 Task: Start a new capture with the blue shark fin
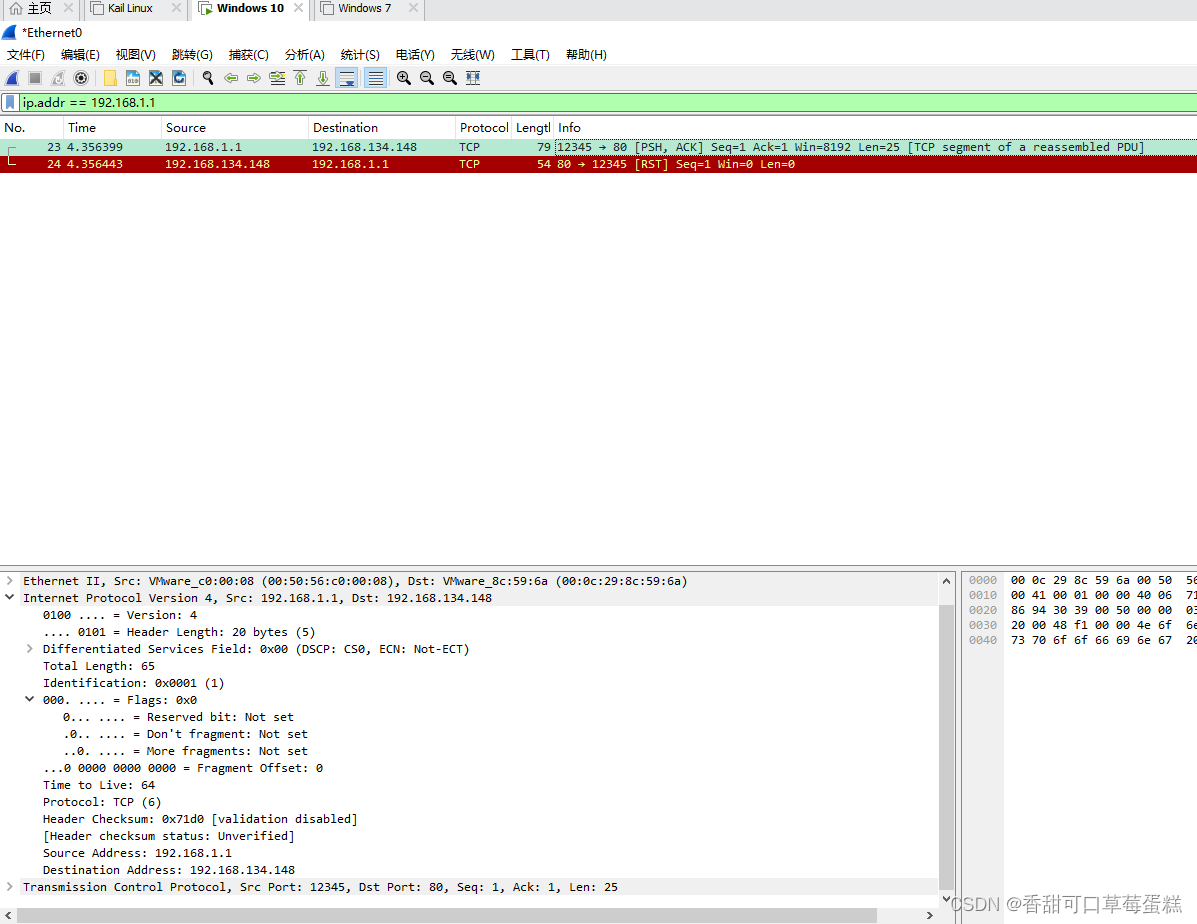pos(11,78)
